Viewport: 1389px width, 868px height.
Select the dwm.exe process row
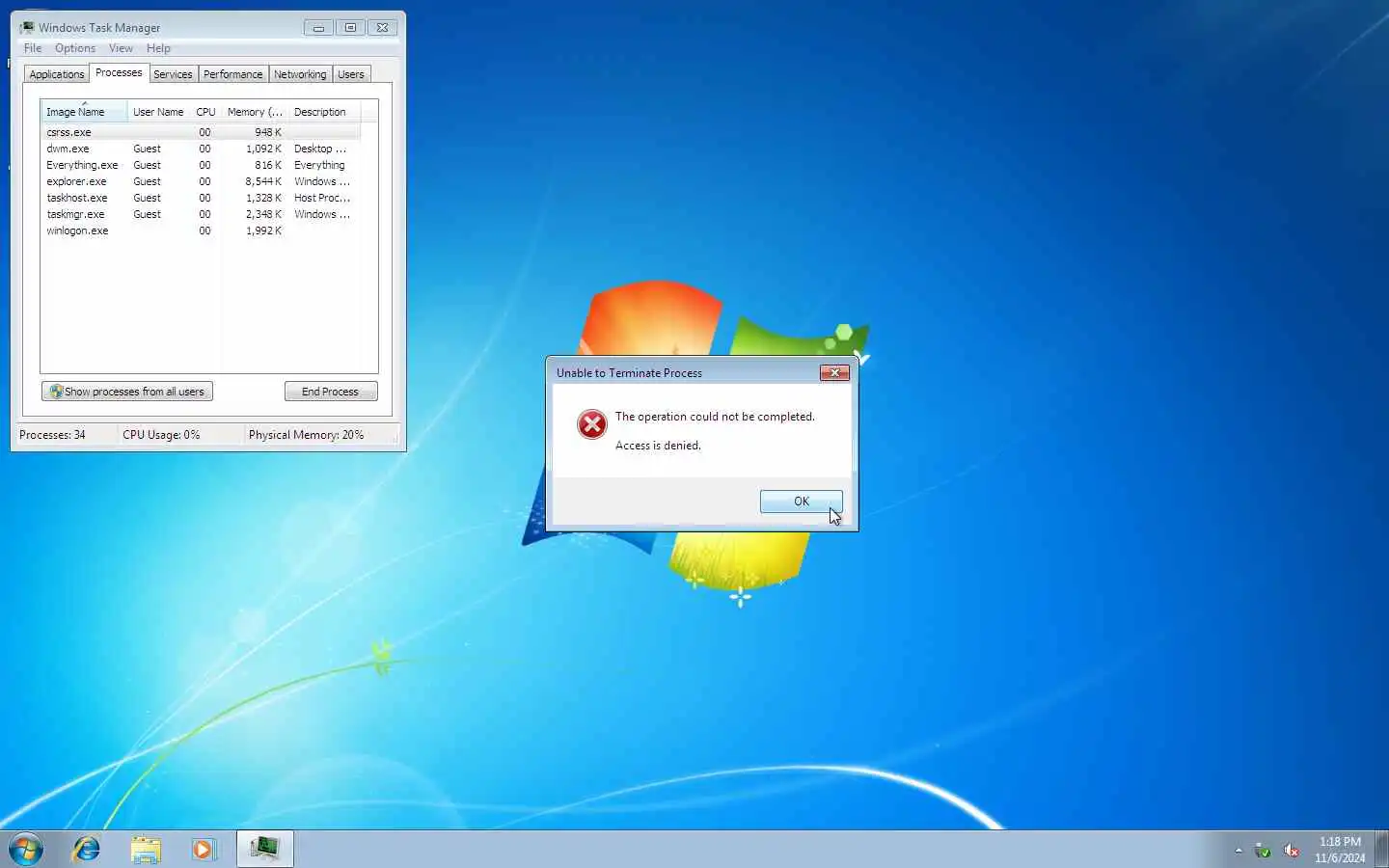[201, 149]
